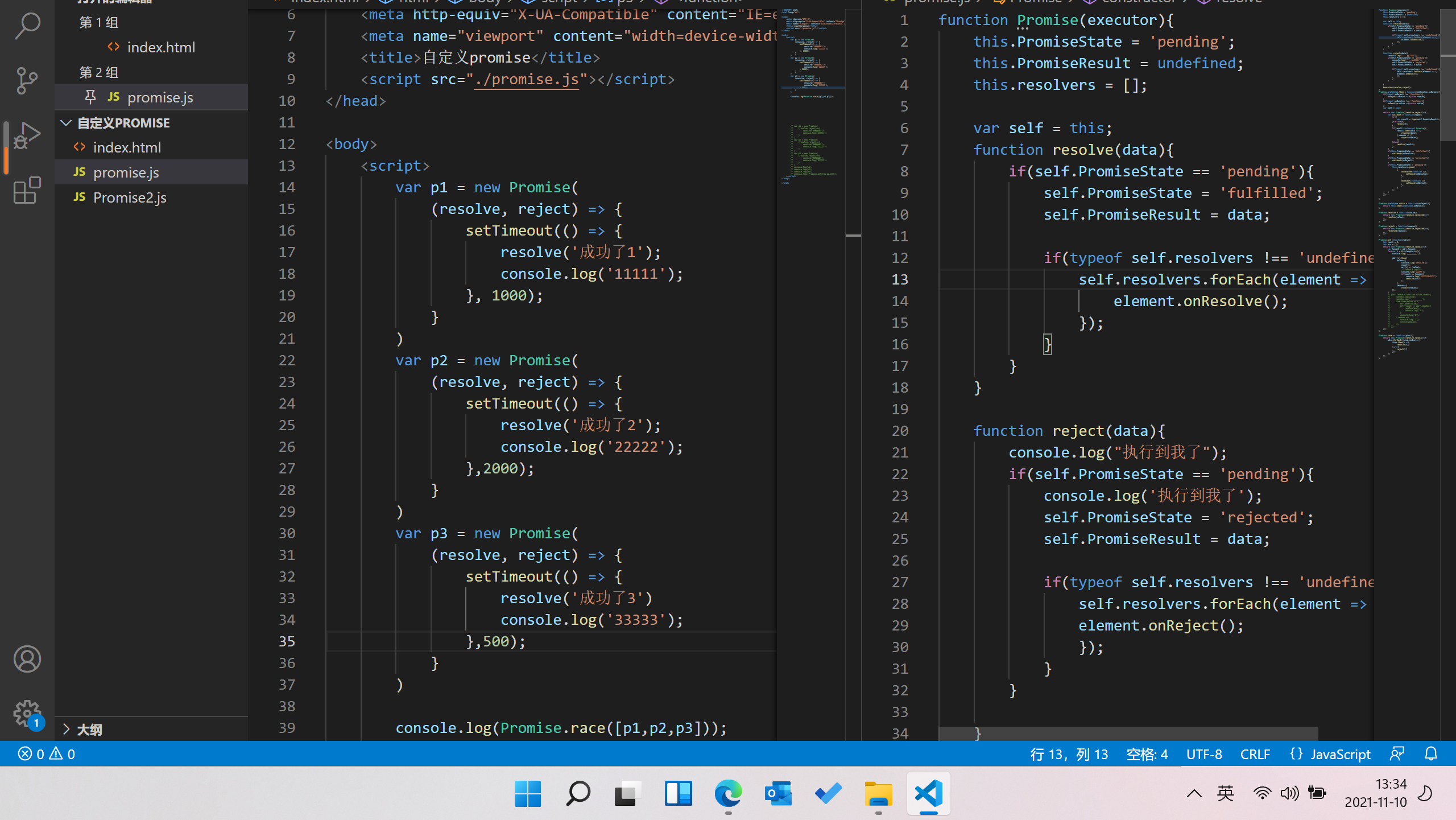1456x820 pixels.
Task: Click element.onResolve() line in promise.js
Action: (1200, 301)
